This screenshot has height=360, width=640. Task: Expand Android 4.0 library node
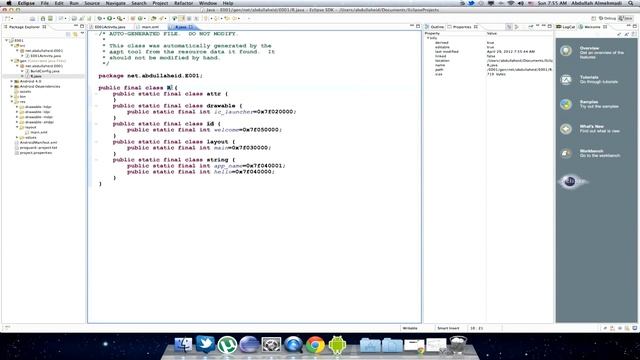click(x=12, y=81)
